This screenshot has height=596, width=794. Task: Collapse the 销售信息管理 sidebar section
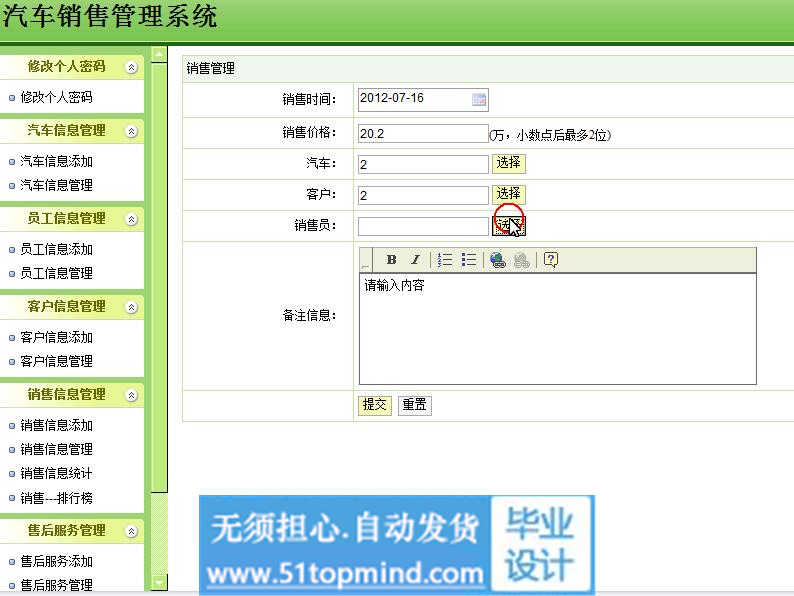[x=130, y=395]
